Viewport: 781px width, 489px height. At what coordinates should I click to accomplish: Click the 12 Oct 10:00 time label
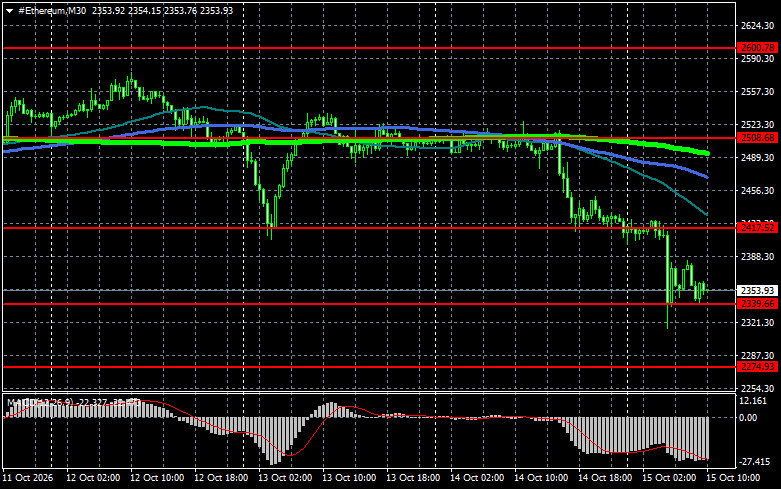pyautogui.click(x=157, y=478)
